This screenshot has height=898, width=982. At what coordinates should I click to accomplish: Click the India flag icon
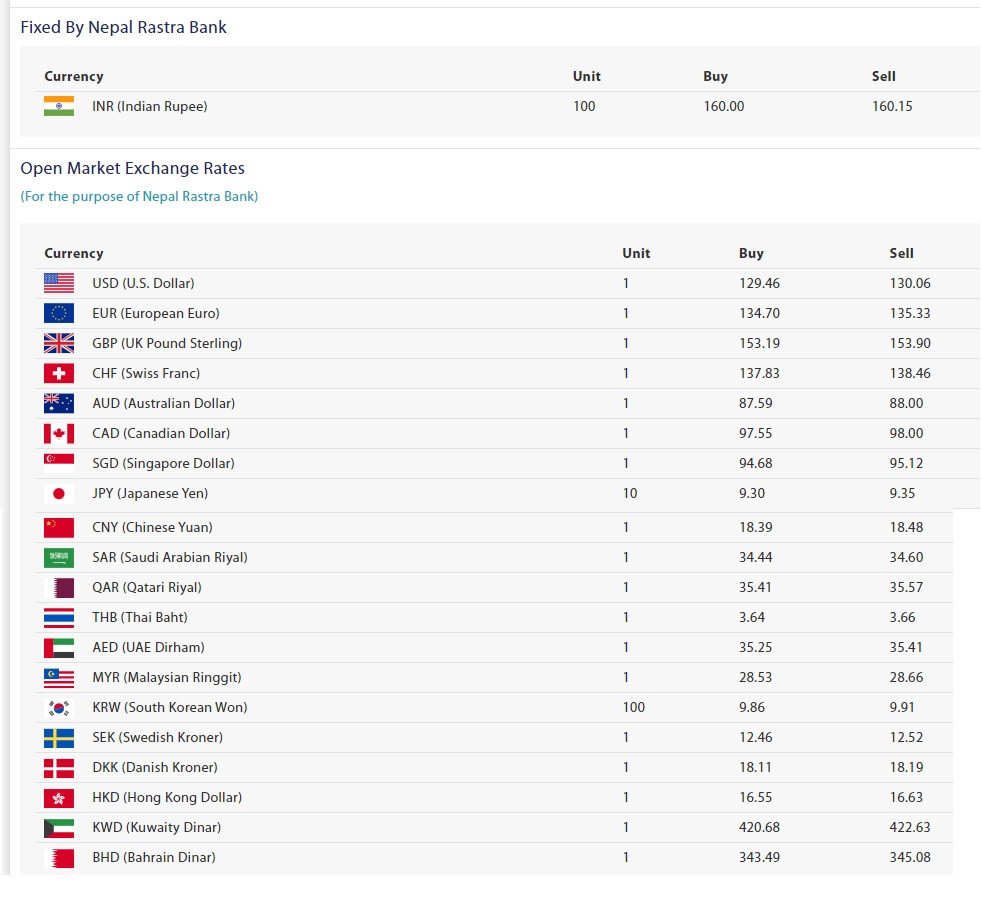click(x=59, y=106)
